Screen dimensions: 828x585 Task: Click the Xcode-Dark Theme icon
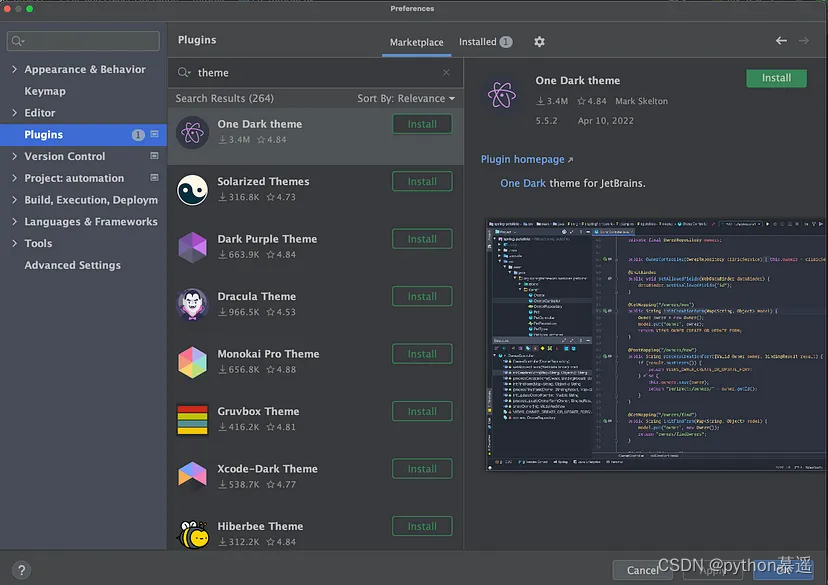192,474
